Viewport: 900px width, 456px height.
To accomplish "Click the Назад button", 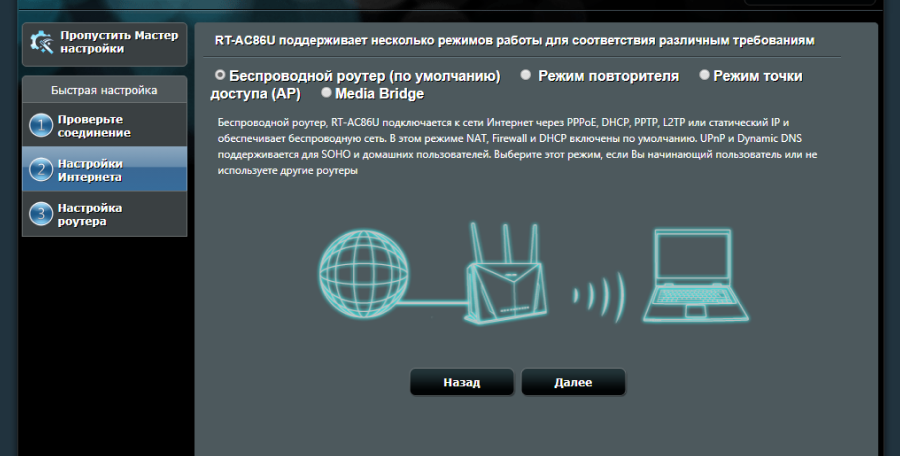I will pyautogui.click(x=461, y=382).
